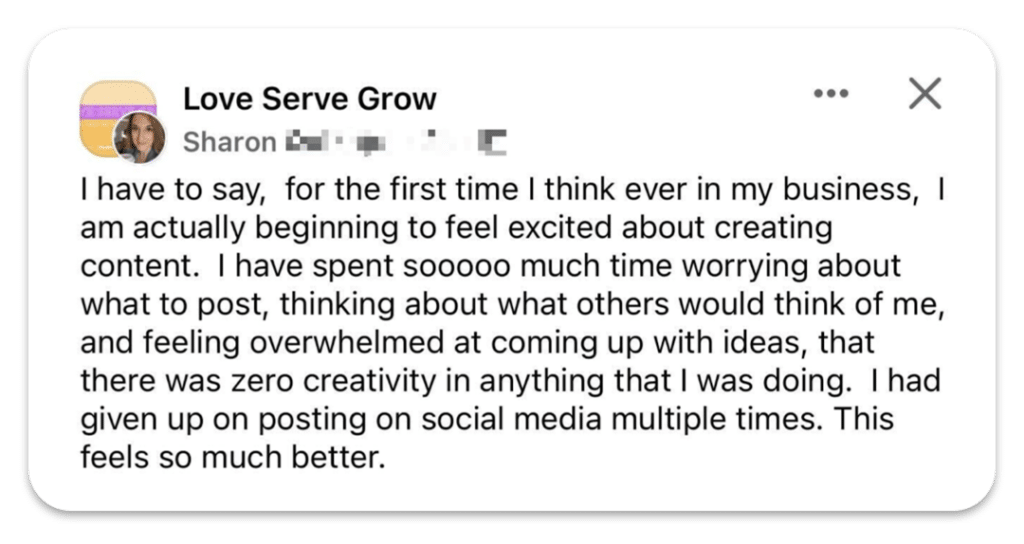This screenshot has width=1024, height=544.
Task: Click the final words "feels so much better."
Action: pyautogui.click(x=233, y=458)
